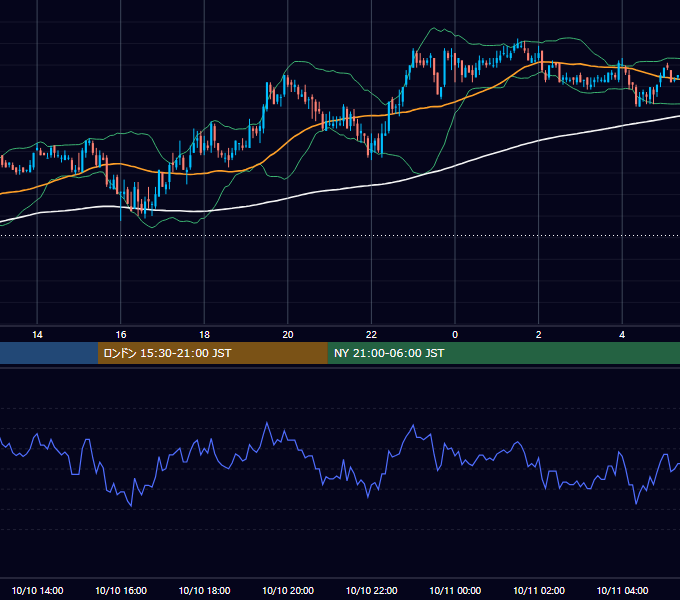Screen dimensions: 680x600
Task: Click hour label 14 on time axis
Action: click(37, 335)
